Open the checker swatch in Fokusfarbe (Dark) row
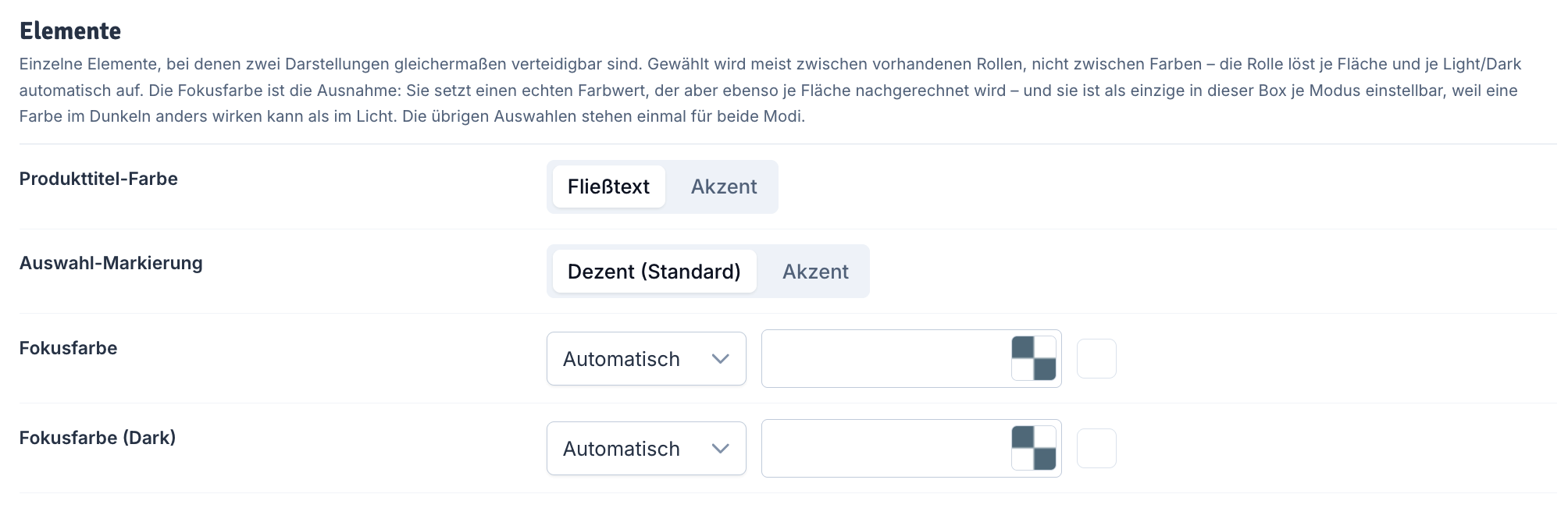1568x526 pixels. (1034, 448)
